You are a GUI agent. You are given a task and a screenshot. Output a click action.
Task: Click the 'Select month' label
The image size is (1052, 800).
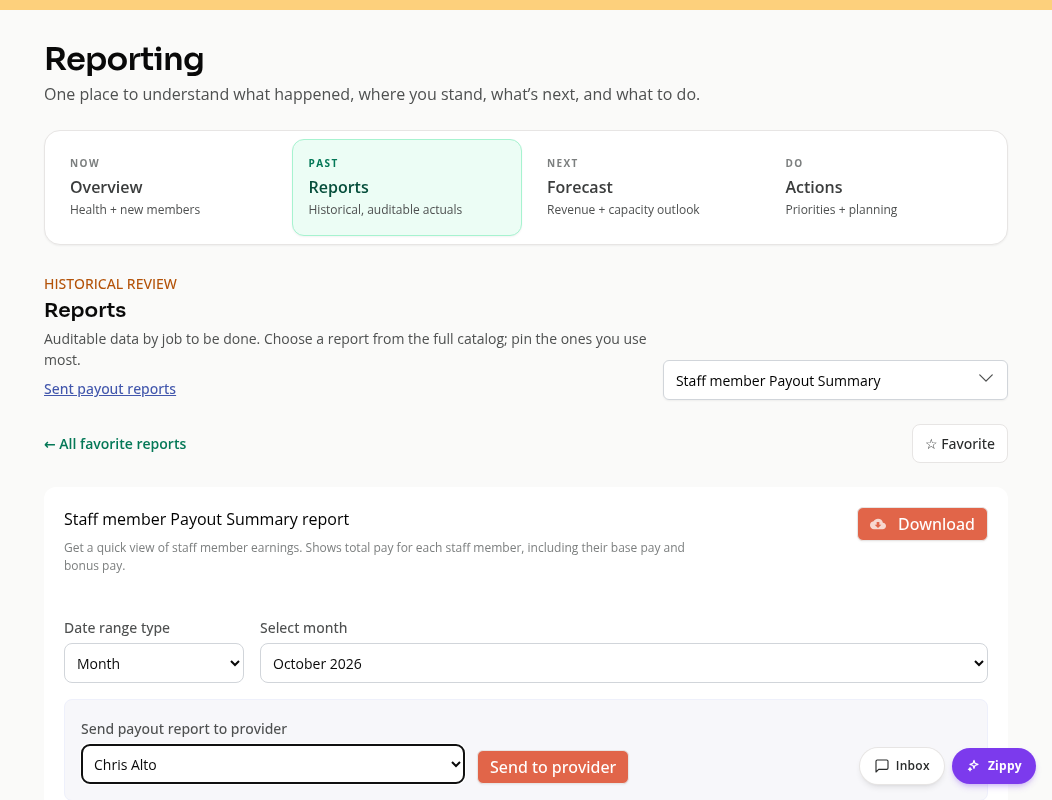[x=303, y=628]
